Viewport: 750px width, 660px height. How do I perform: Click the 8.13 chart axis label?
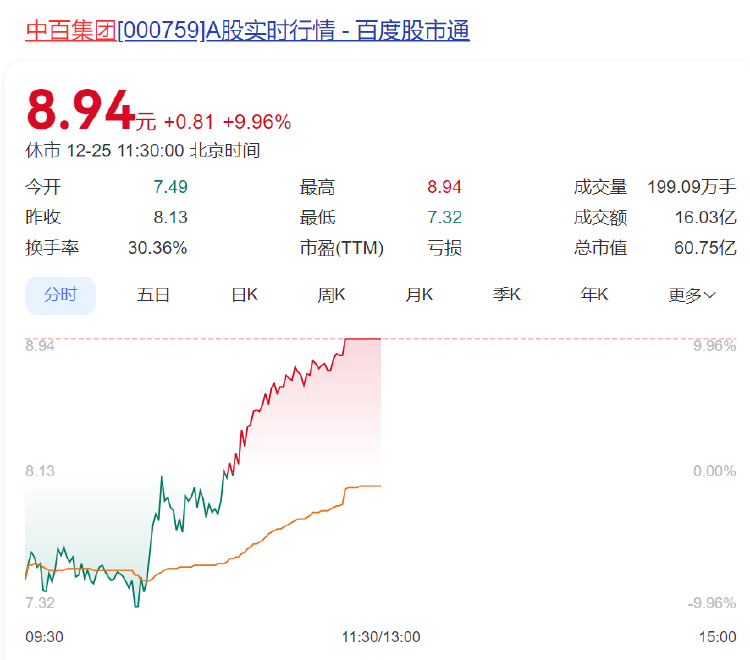(x=40, y=471)
